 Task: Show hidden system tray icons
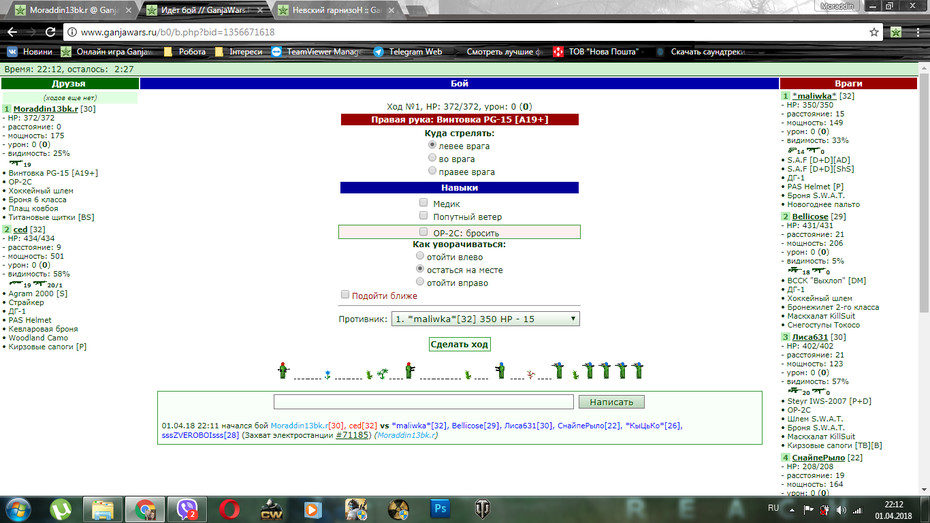(792, 510)
